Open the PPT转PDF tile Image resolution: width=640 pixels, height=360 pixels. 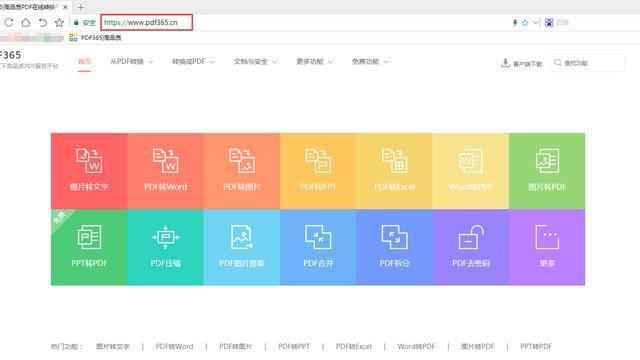(89, 247)
